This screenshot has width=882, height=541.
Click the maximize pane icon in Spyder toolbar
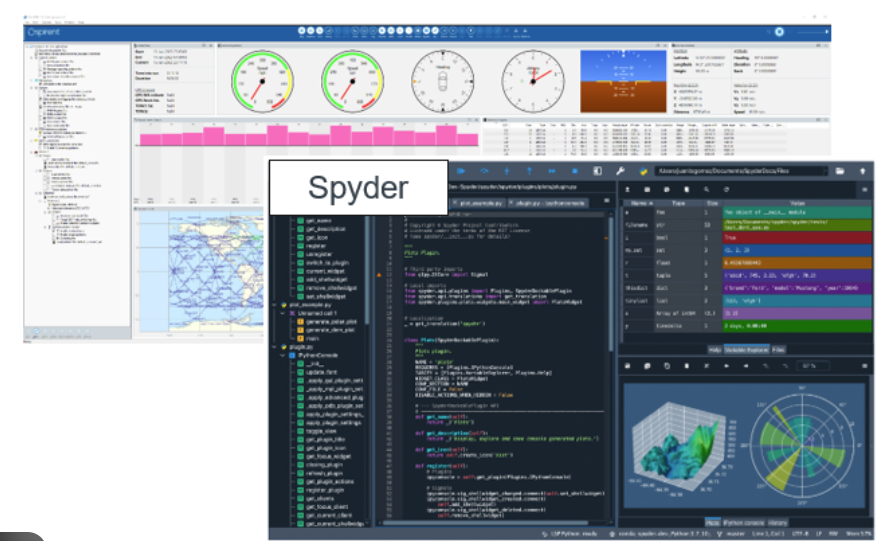click(x=594, y=171)
